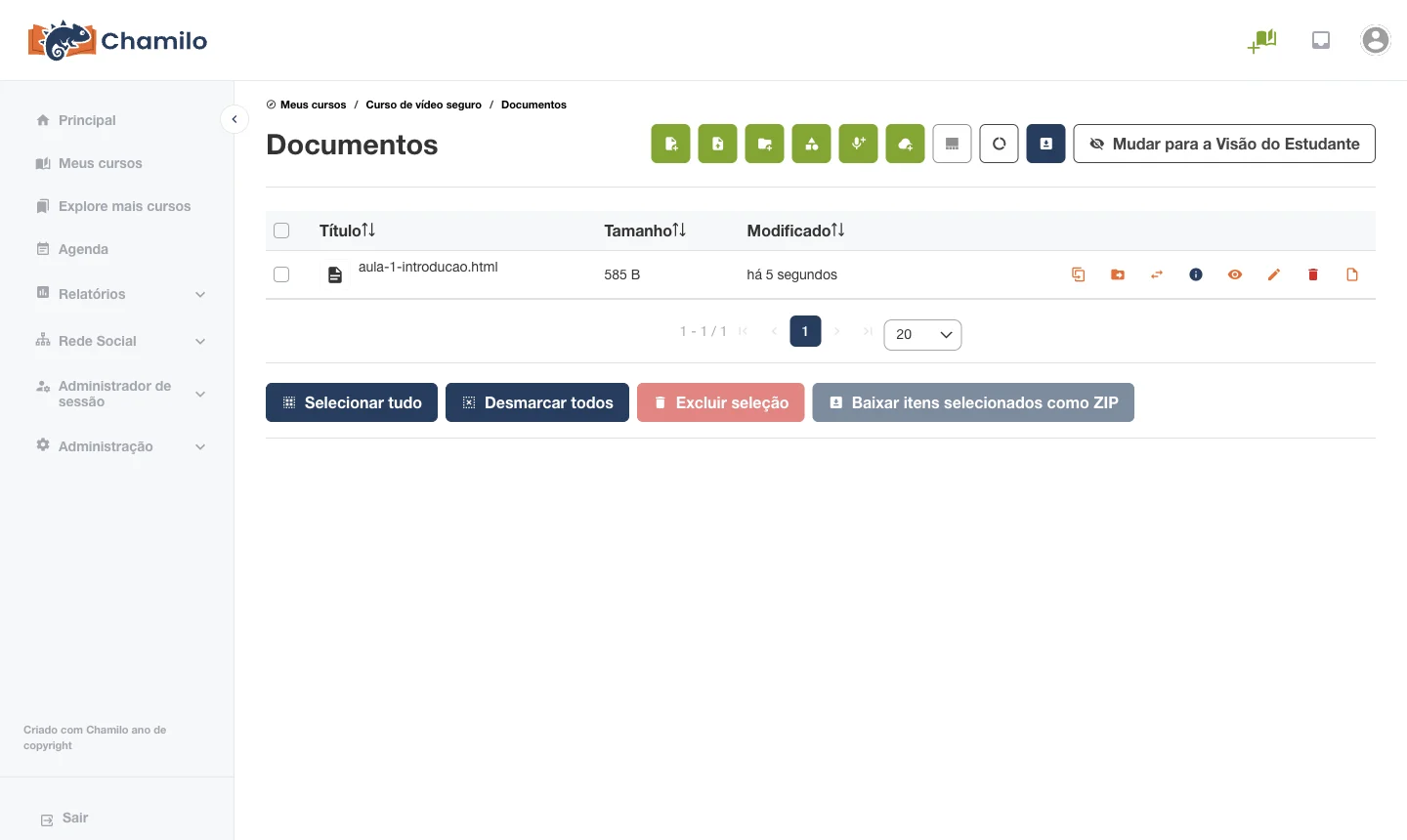
Task: Click the Selecionar tudo button
Action: coord(352,402)
